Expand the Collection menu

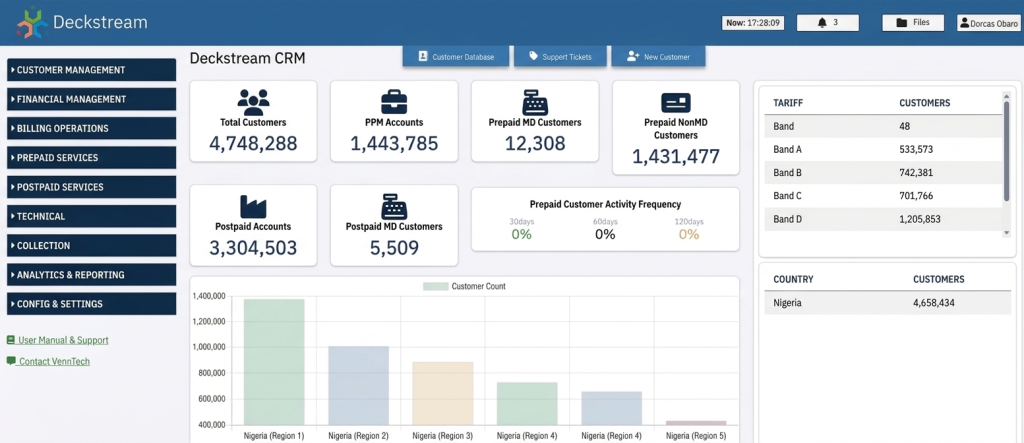click(91, 246)
